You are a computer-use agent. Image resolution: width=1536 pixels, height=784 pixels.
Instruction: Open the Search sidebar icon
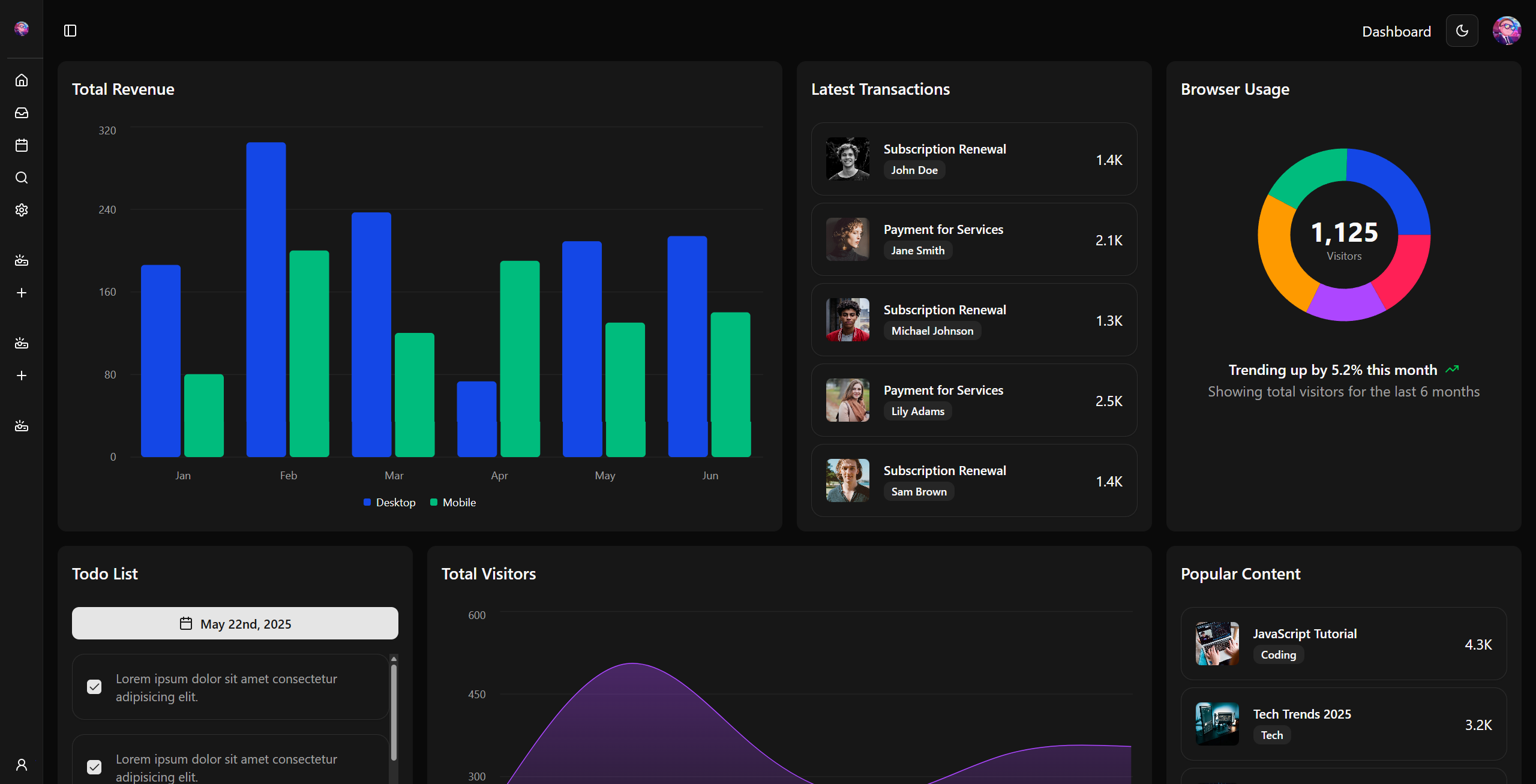pos(22,178)
